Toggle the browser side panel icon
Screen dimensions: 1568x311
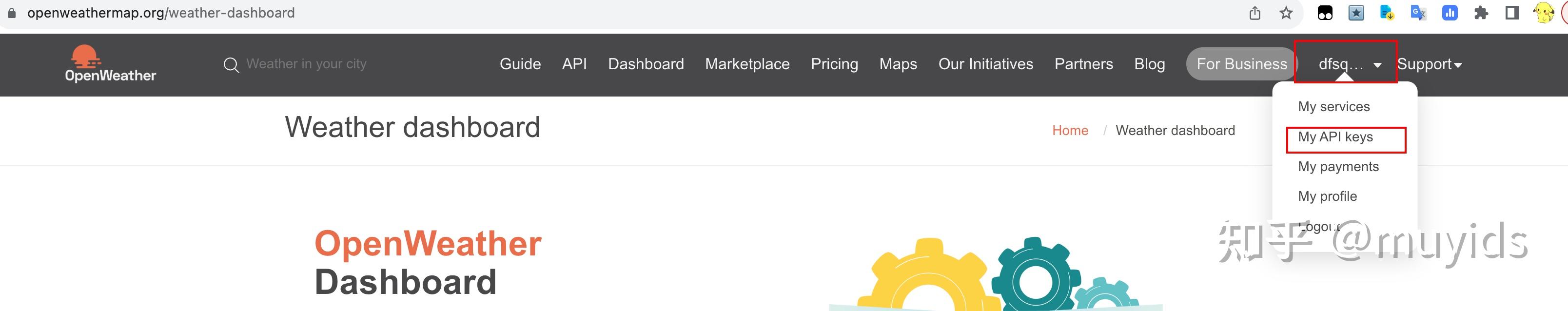1512,13
